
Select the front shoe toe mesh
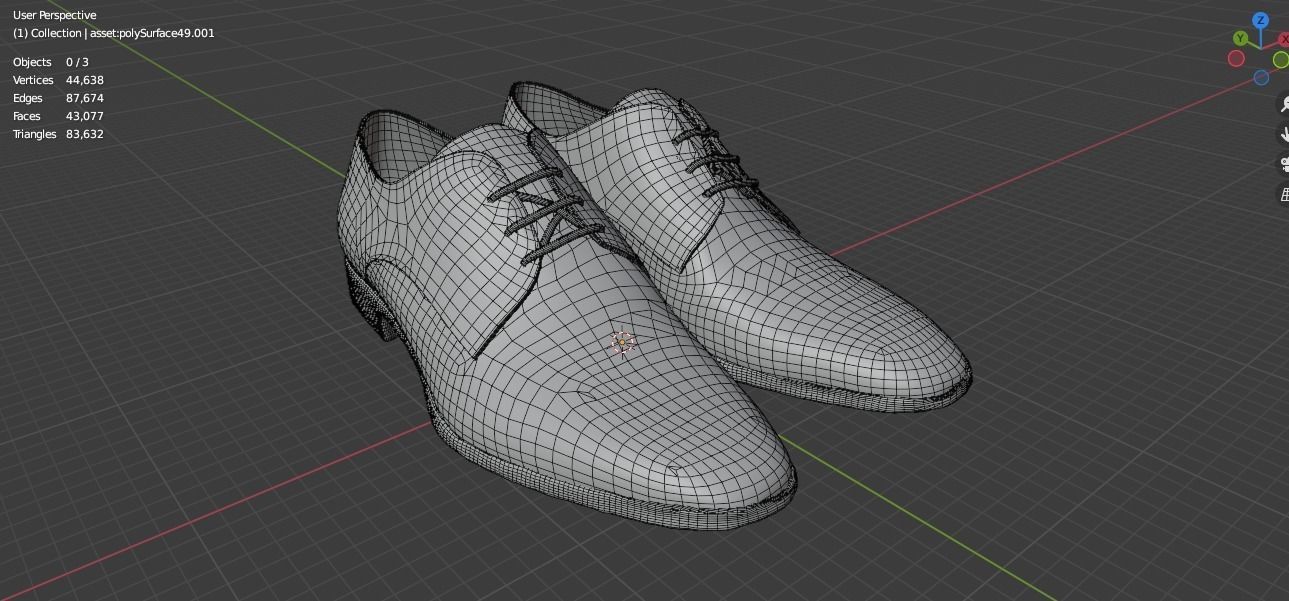coord(700,450)
